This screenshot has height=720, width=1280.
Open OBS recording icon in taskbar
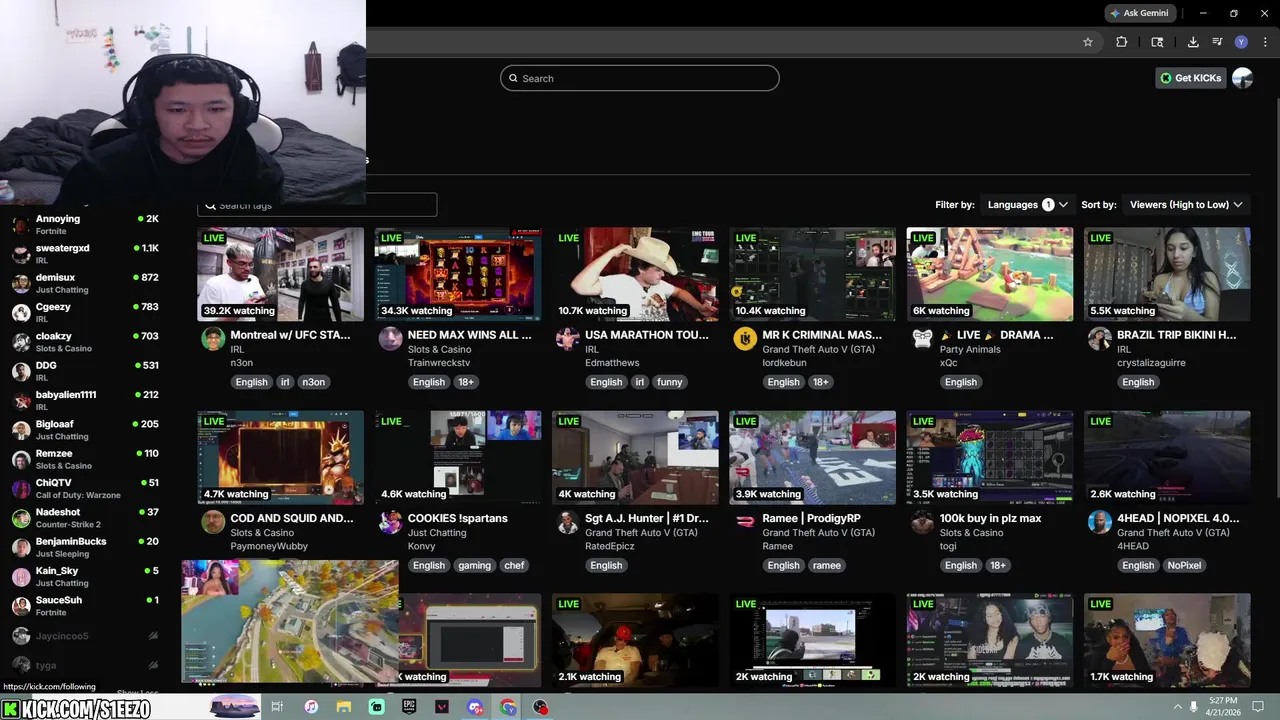coord(541,707)
